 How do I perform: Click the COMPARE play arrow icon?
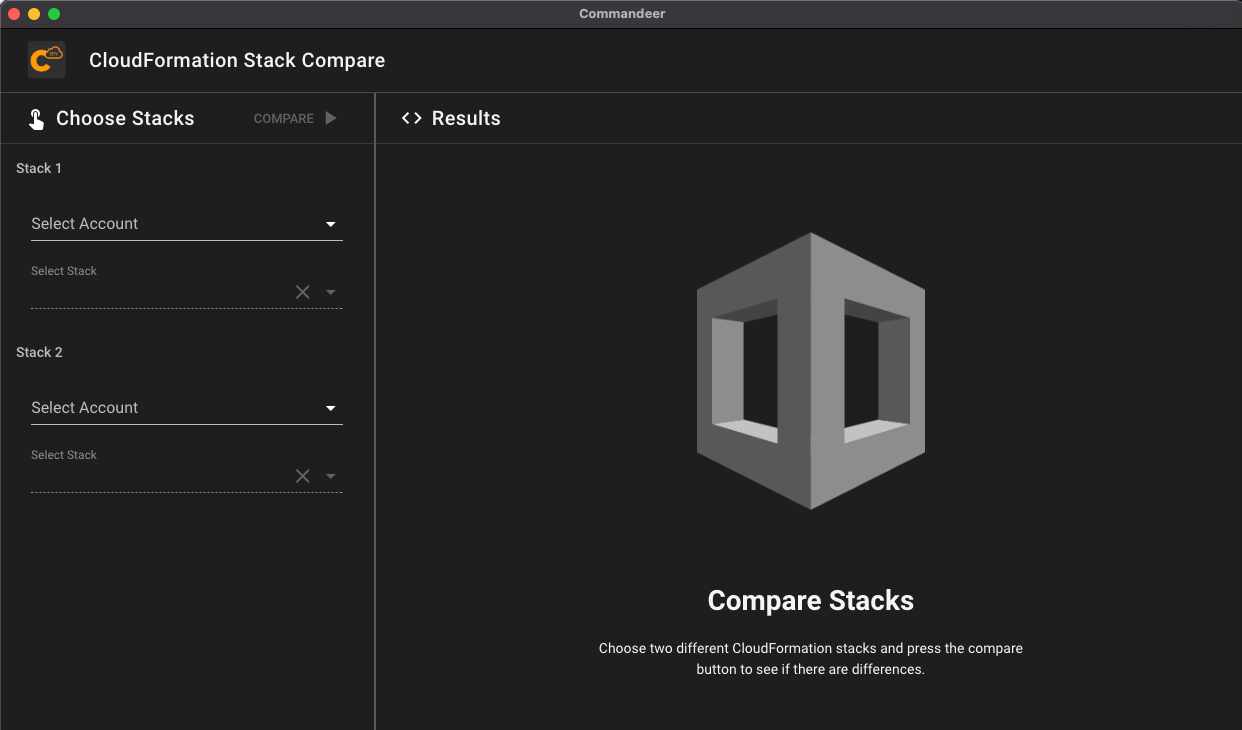[331, 118]
